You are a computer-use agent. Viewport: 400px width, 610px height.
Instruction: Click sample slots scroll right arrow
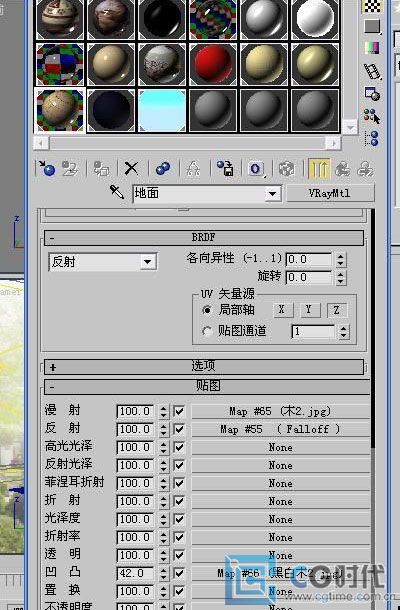(x=333, y=143)
